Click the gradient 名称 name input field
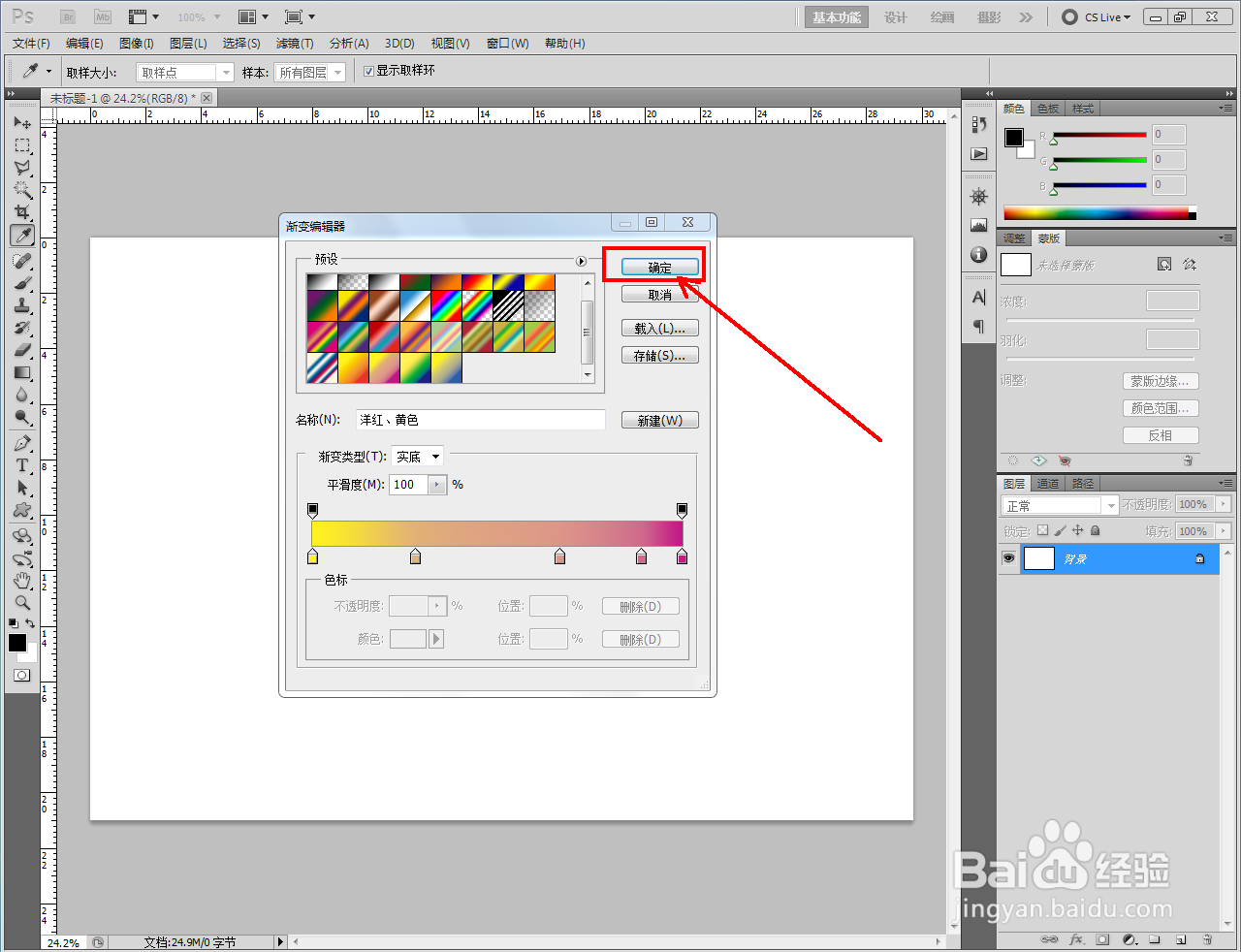Image resolution: width=1241 pixels, height=952 pixels. 480,420
